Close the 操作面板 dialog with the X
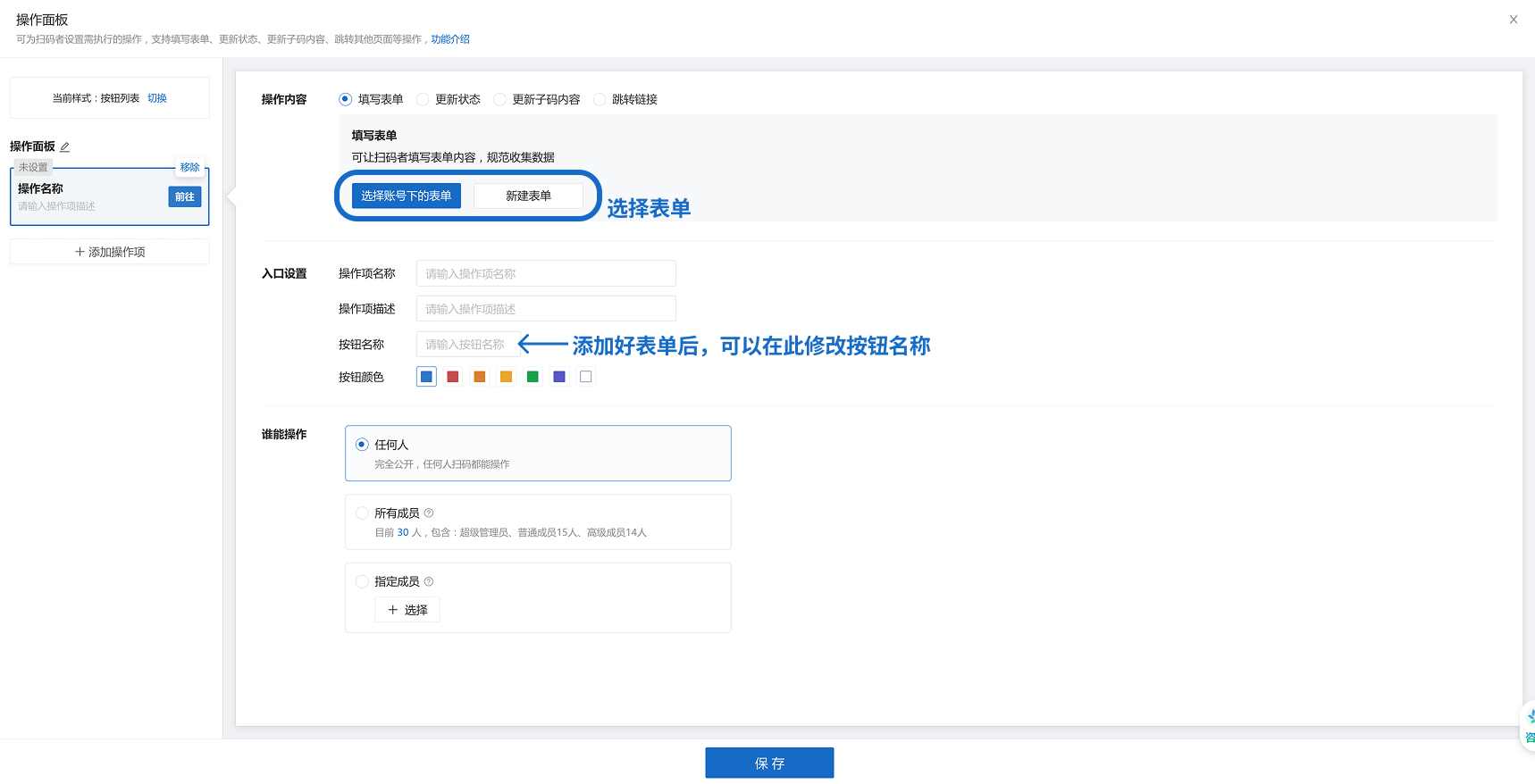The image size is (1535, 784). [1513, 20]
